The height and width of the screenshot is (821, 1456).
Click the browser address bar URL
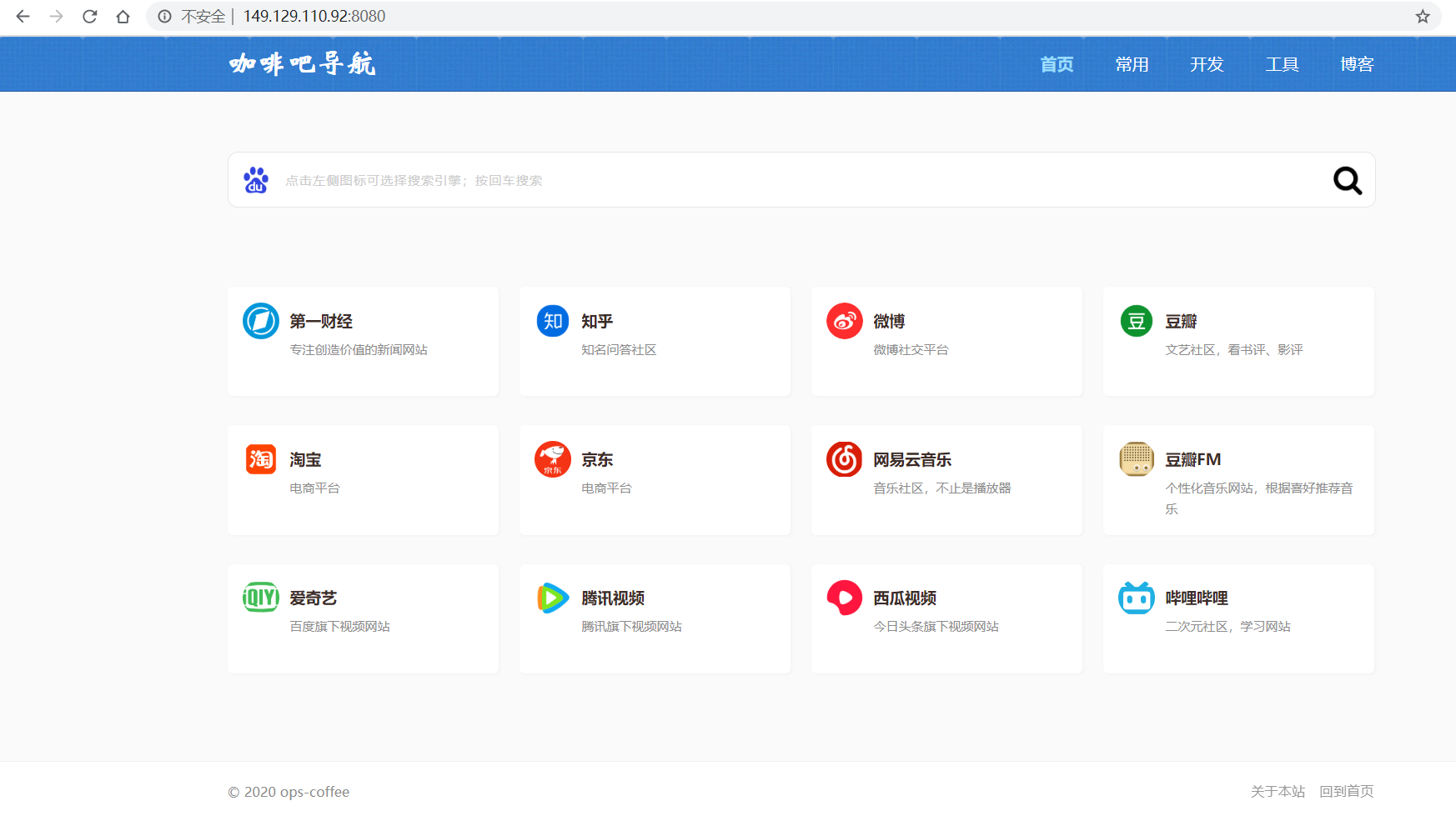(x=314, y=16)
